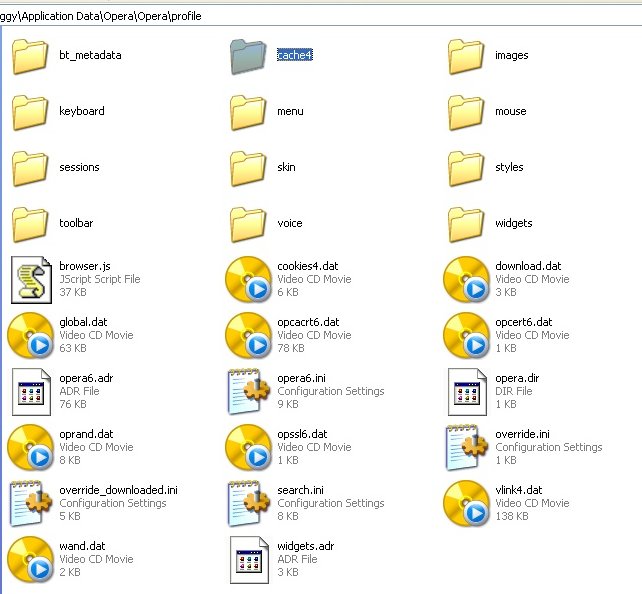Click the override_downloaded.ini file icon
Image resolution: width=642 pixels, height=594 pixels.
(30, 503)
